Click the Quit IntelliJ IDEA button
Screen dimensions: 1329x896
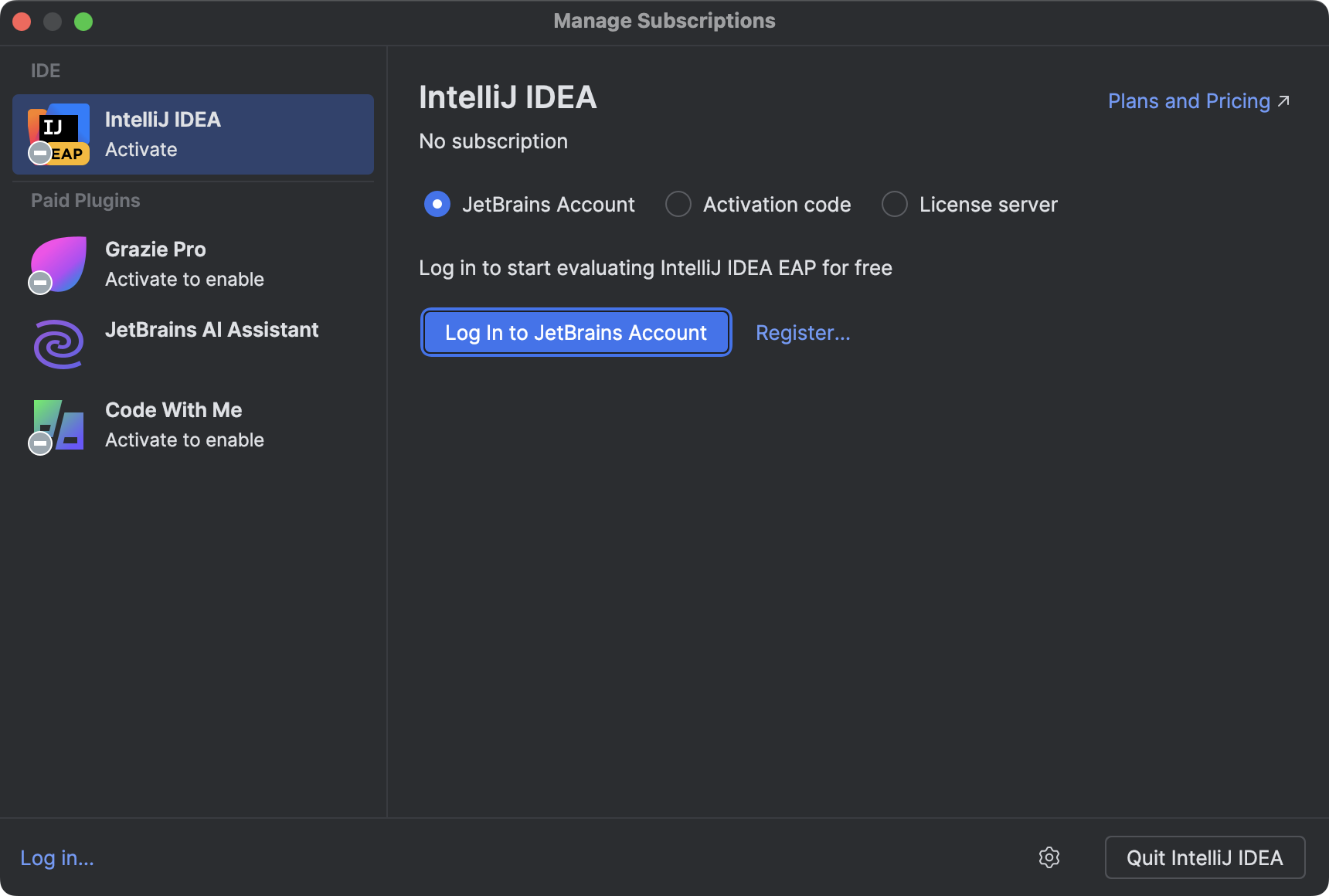[x=1205, y=857]
